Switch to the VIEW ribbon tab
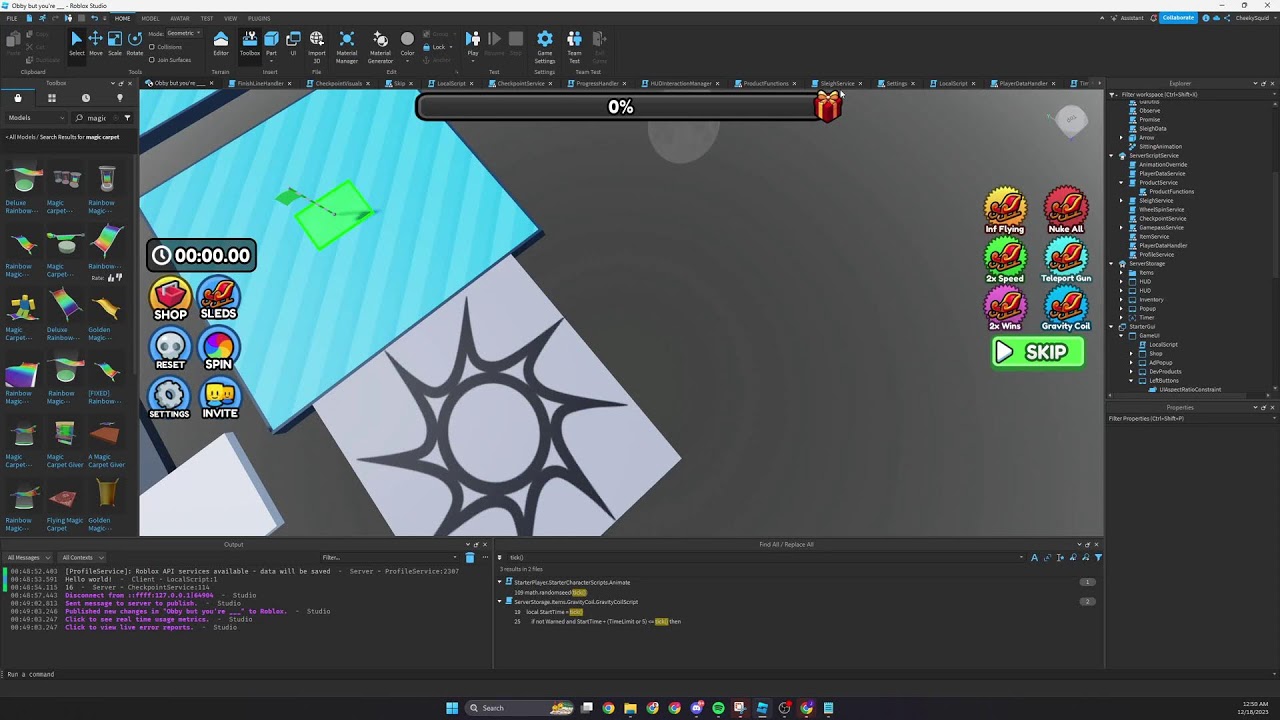The width and height of the screenshot is (1280, 720). pos(230,18)
